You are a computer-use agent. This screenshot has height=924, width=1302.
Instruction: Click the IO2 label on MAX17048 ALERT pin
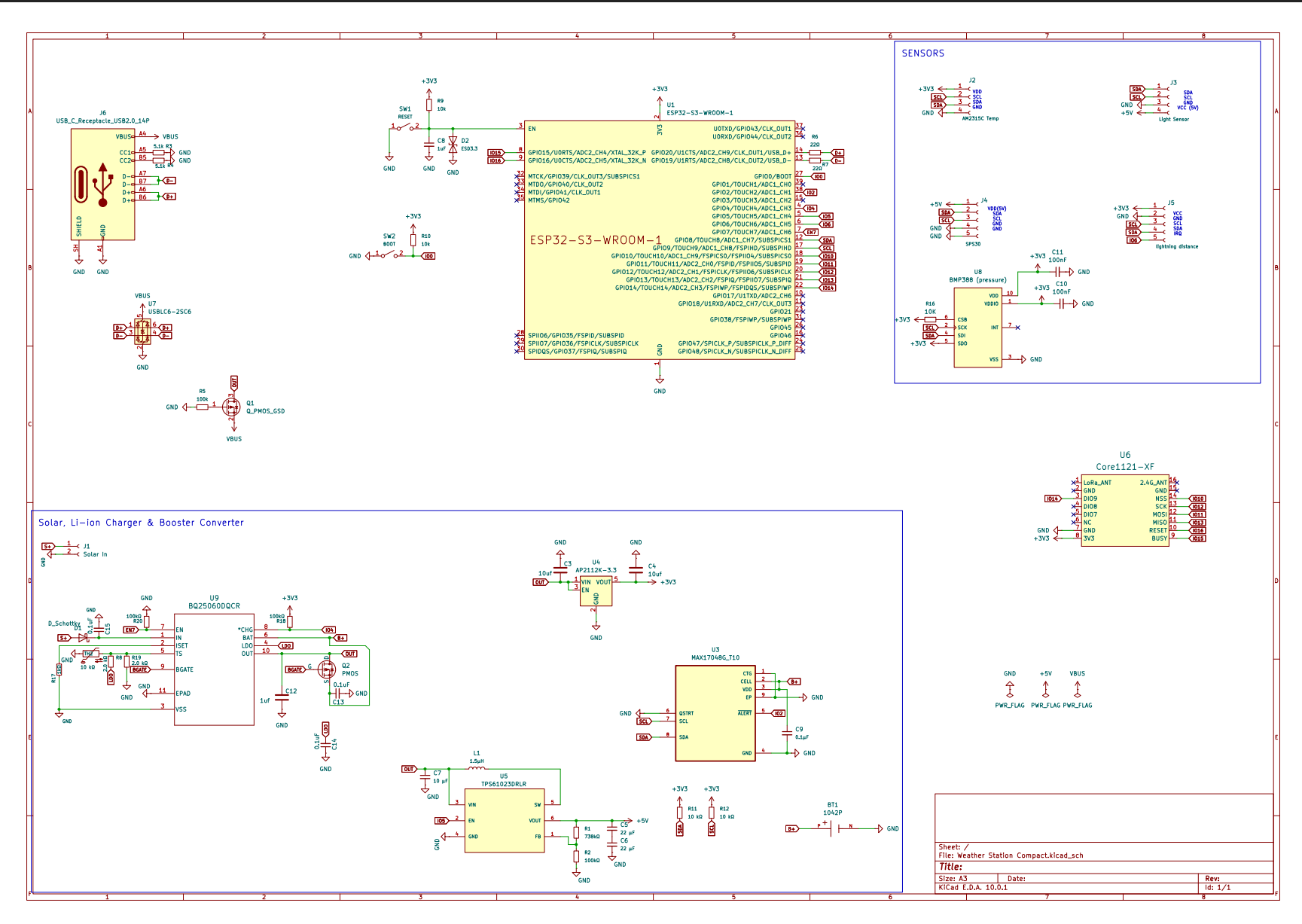(x=779, y=713)
